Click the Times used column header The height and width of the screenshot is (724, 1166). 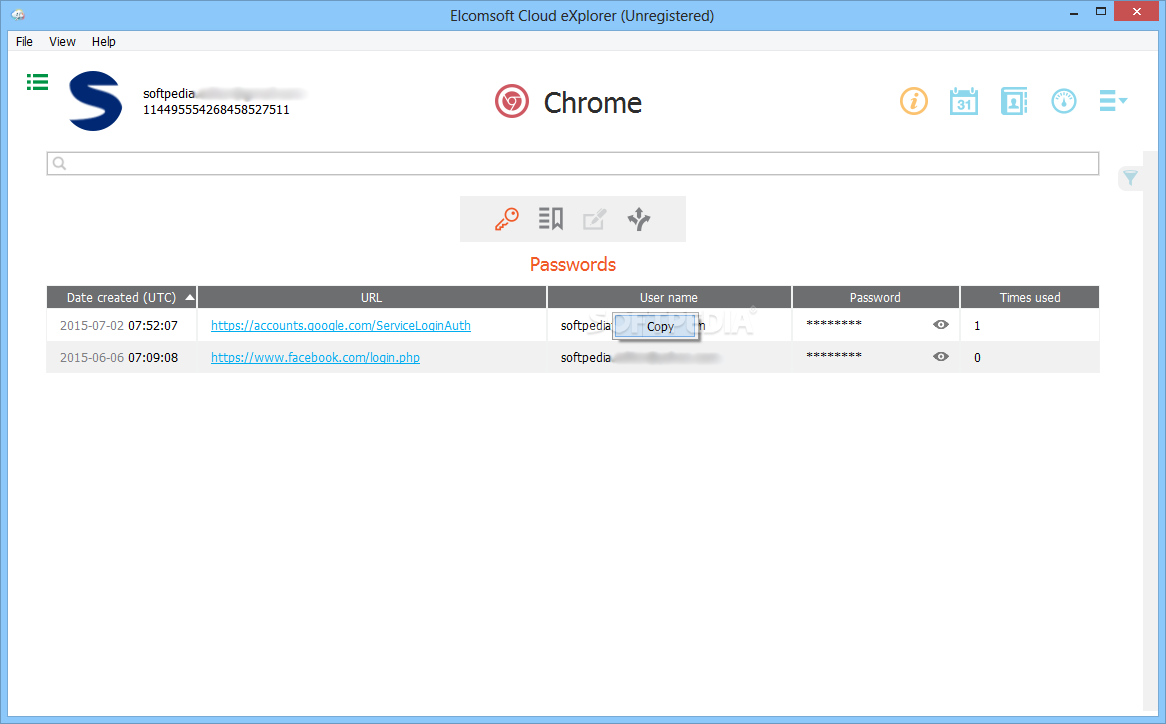click(x=1030, y=297)
